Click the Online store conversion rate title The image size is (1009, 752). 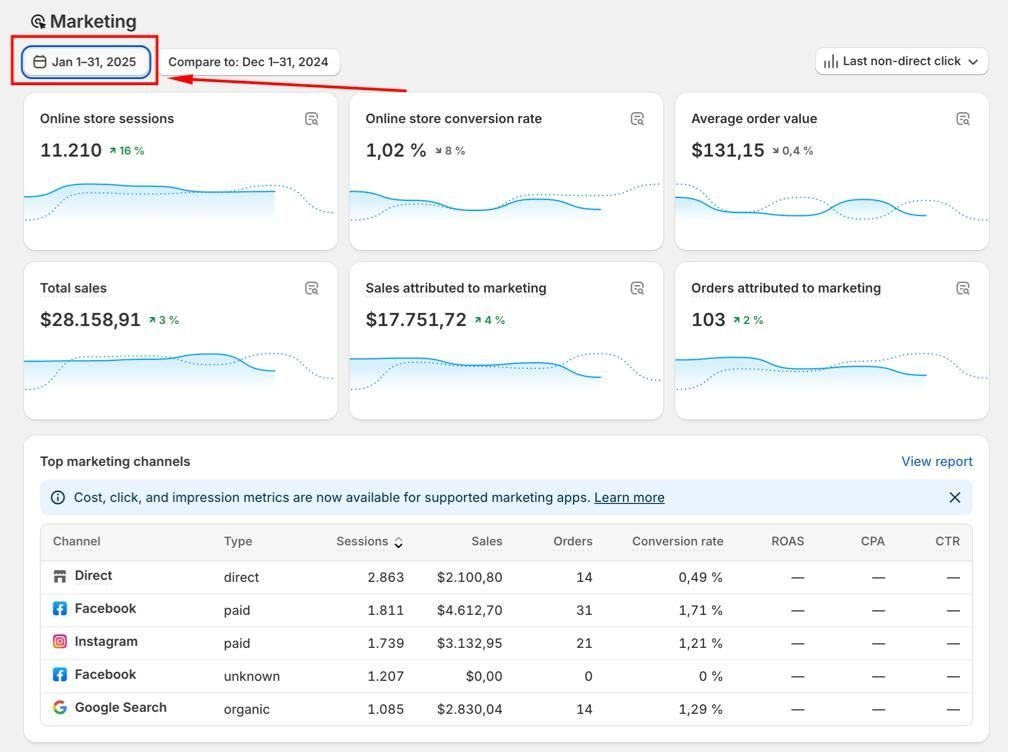(x=454, y=118)
